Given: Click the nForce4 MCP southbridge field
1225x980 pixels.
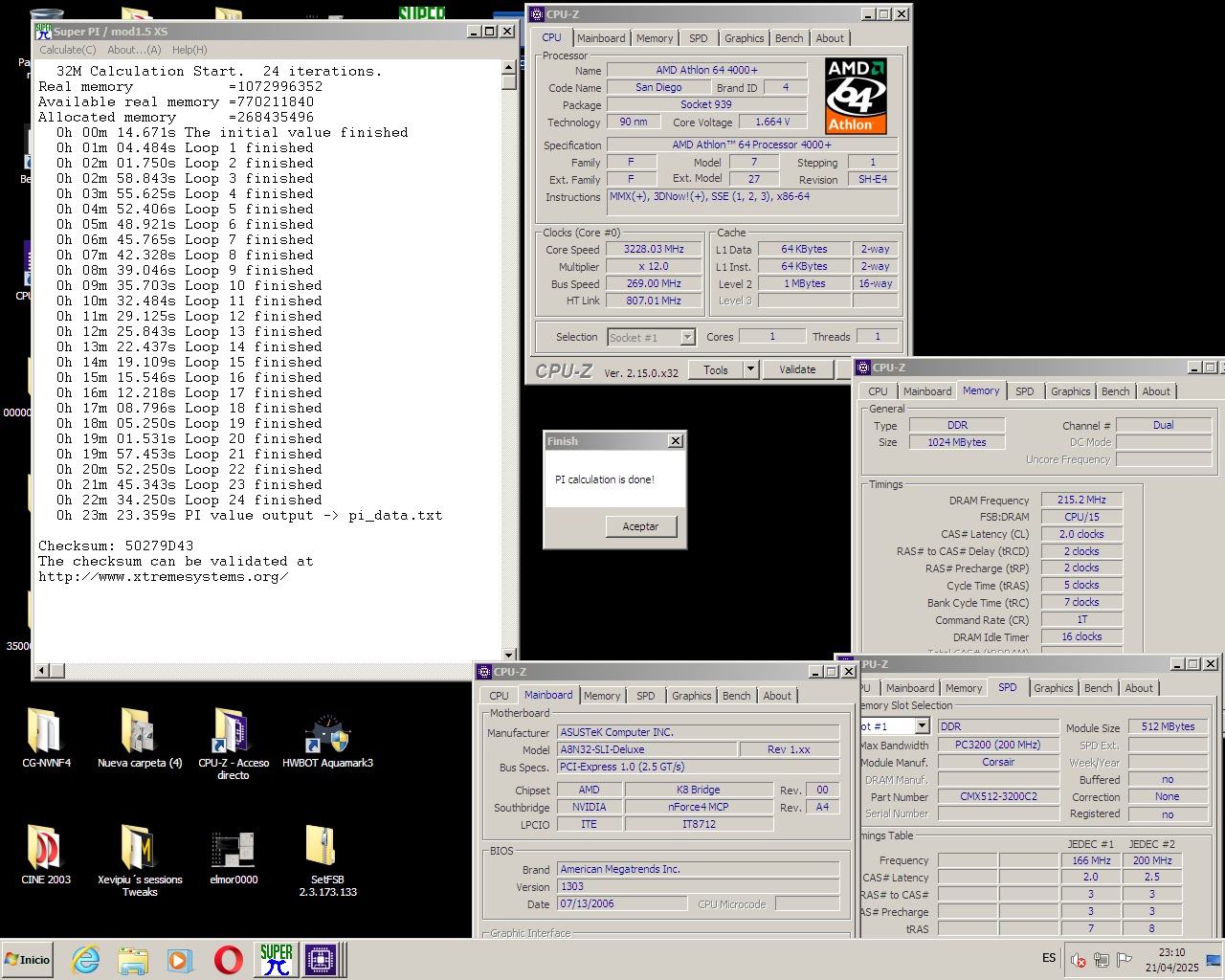Looking at the screenshot, I should [698, 807].
